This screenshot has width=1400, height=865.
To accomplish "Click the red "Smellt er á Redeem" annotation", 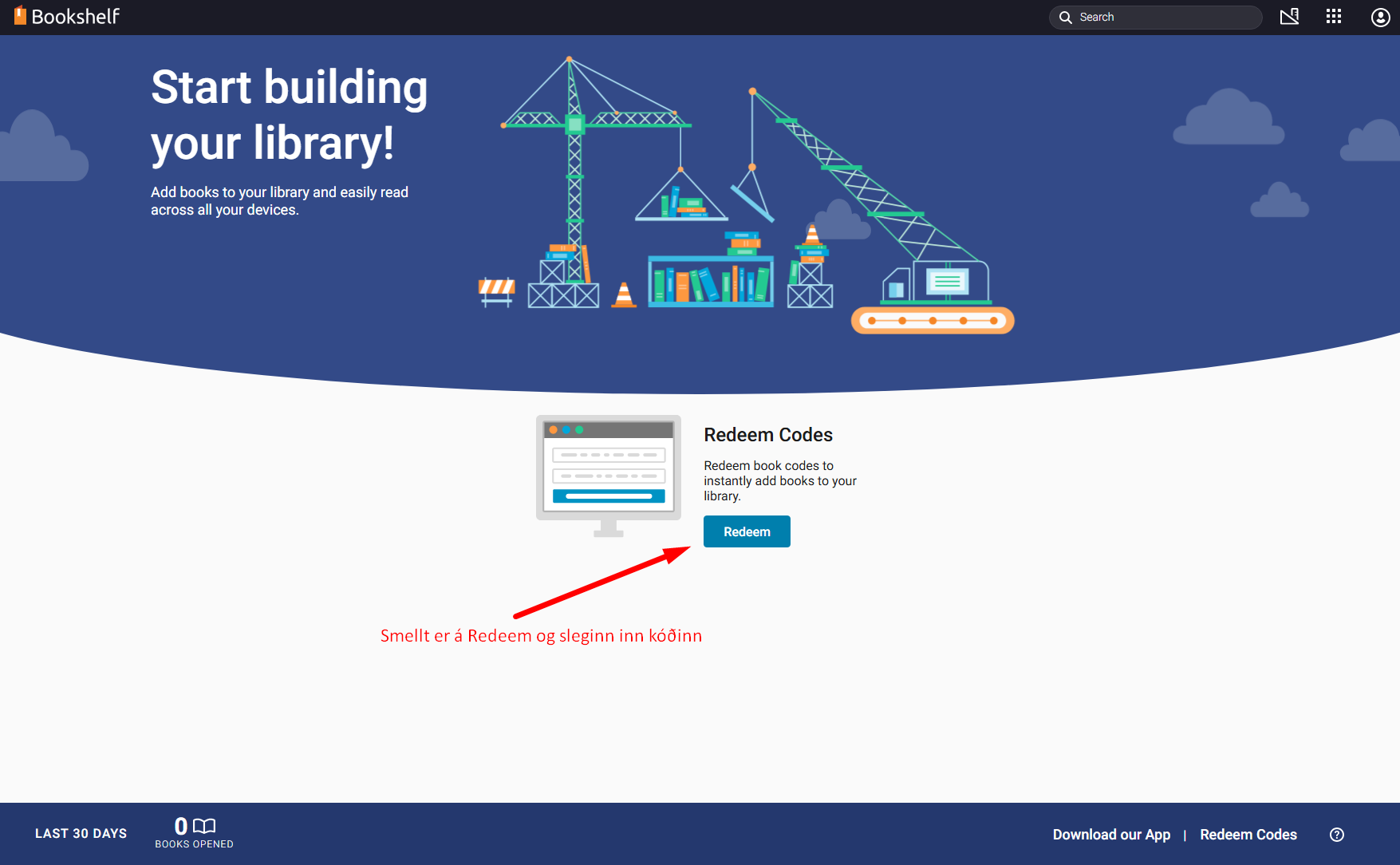I will point(541,636).
